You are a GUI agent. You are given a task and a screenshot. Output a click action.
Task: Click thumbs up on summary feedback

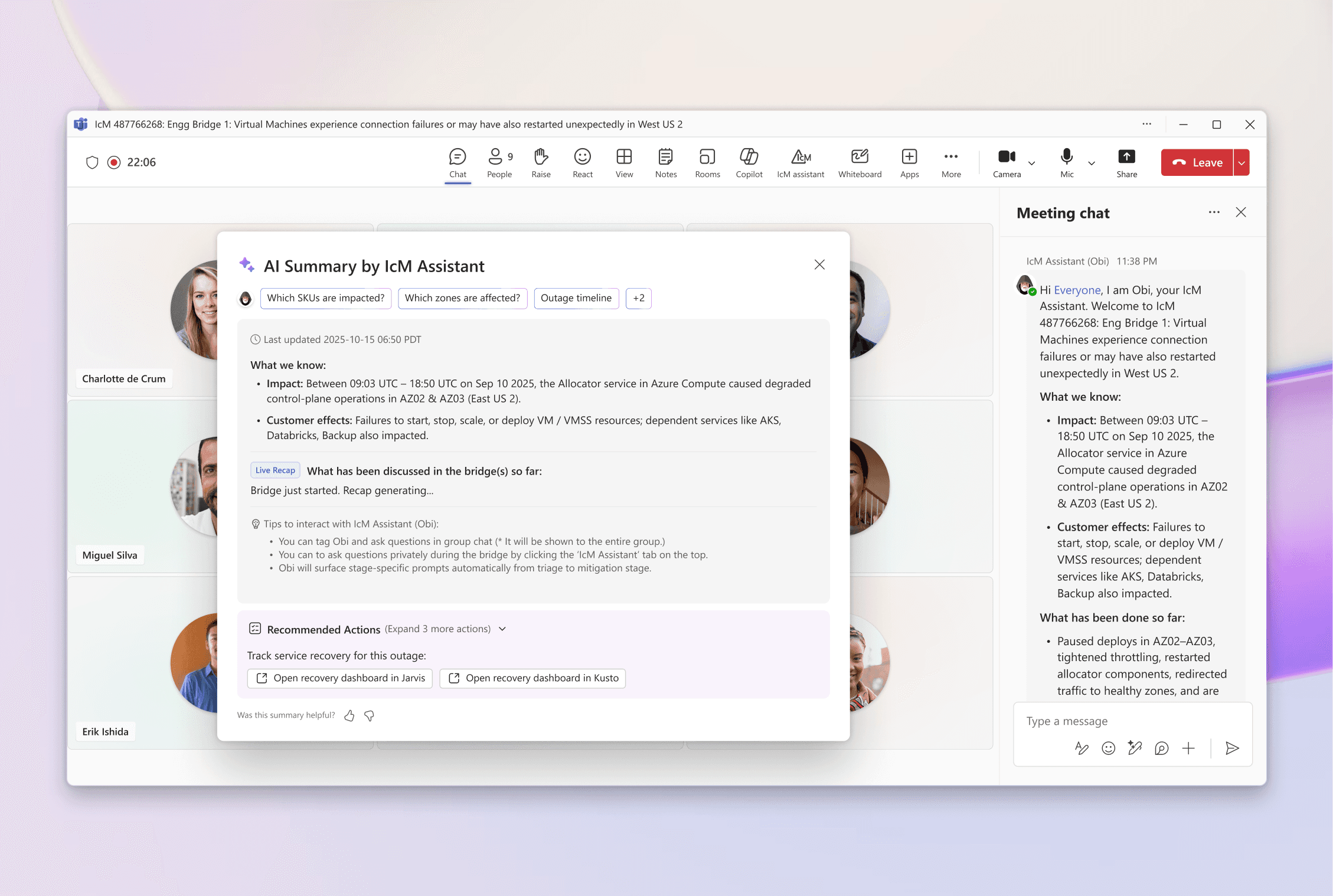(349, 716)
